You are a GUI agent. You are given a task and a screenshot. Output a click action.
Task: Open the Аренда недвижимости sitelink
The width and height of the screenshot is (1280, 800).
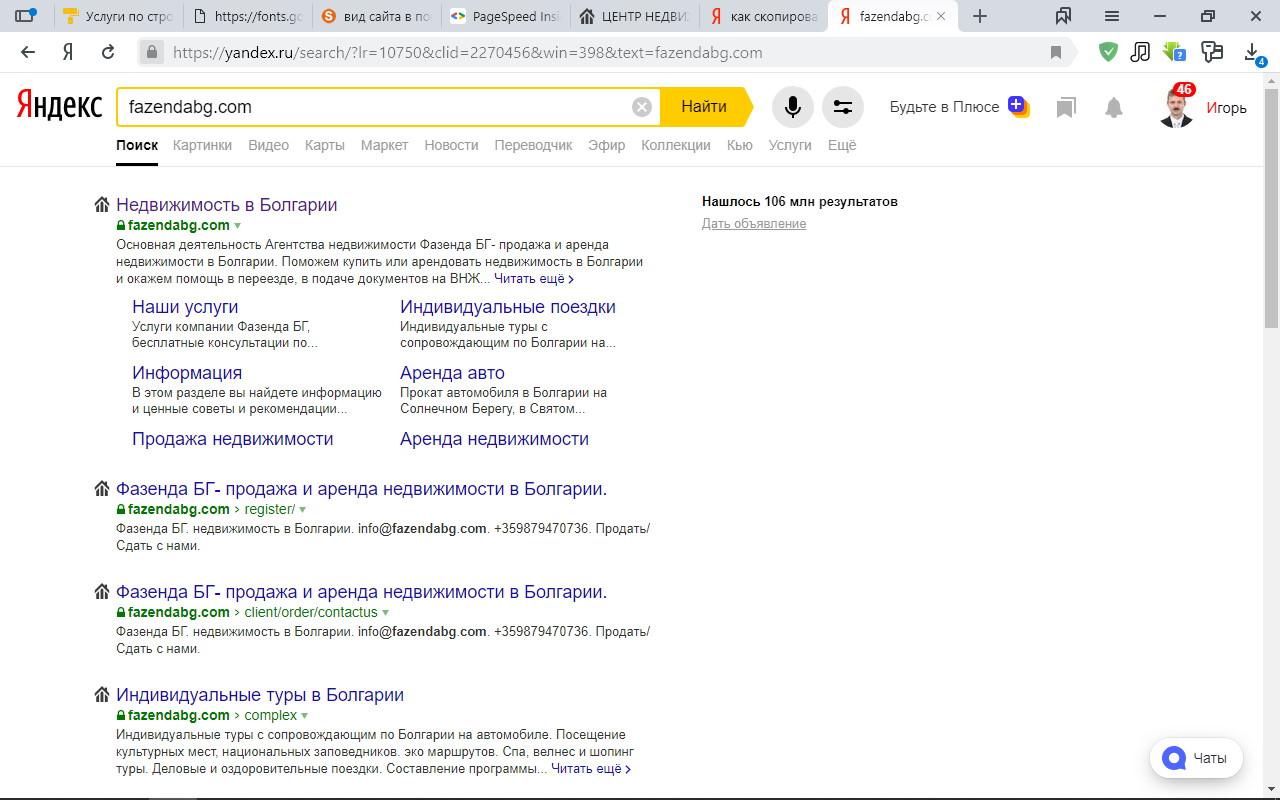[x=494, y=439]
